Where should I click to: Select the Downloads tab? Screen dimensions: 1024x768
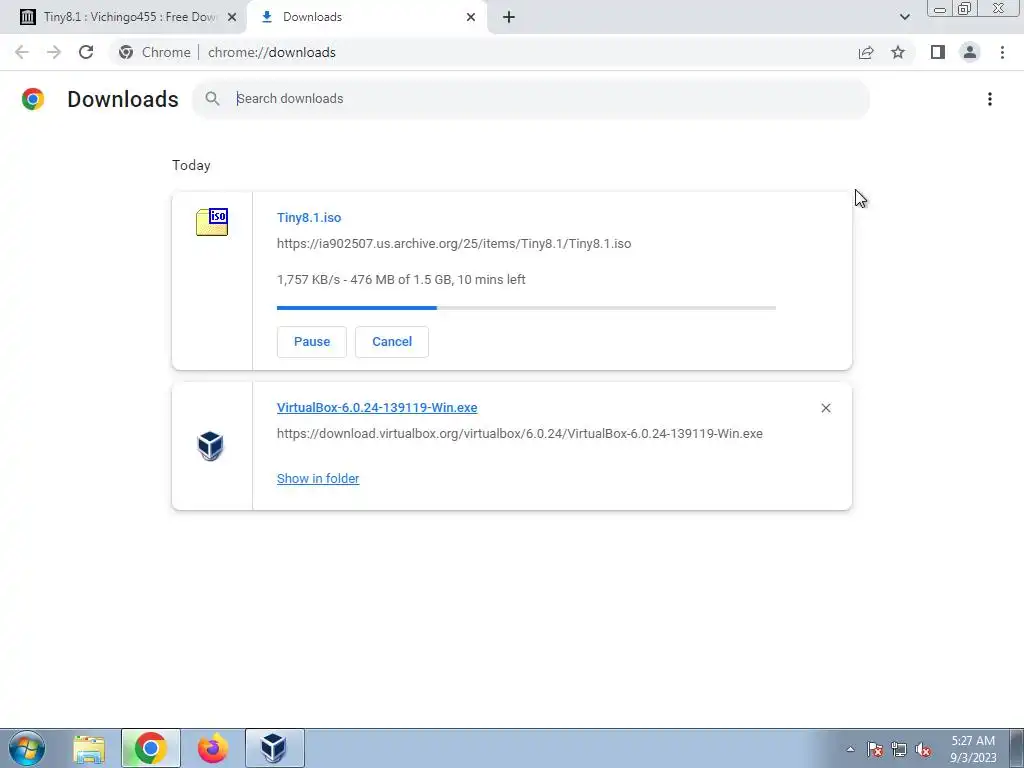(x=366, y=17)
